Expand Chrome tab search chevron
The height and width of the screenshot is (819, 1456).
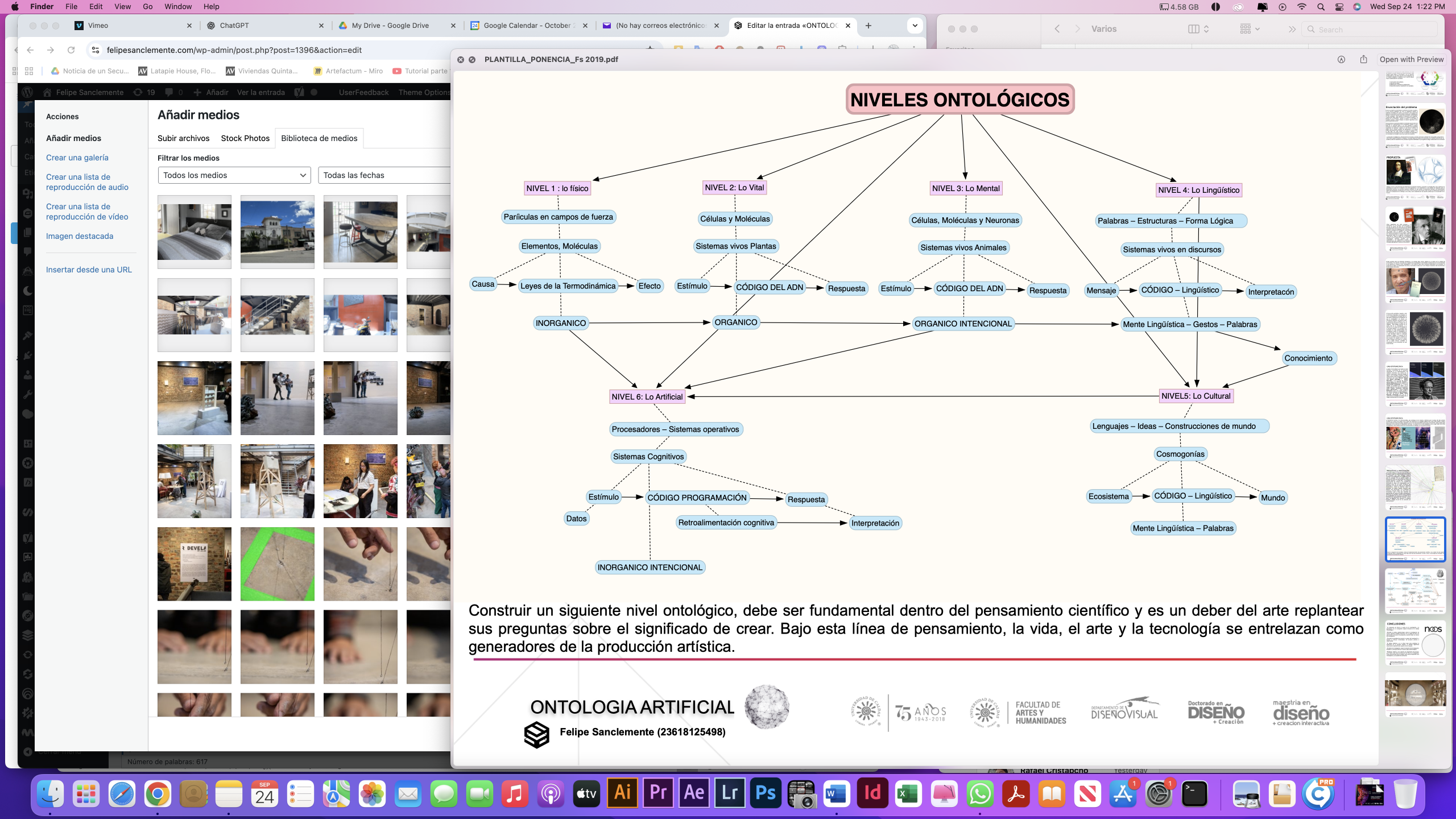[x=915, y=26]
